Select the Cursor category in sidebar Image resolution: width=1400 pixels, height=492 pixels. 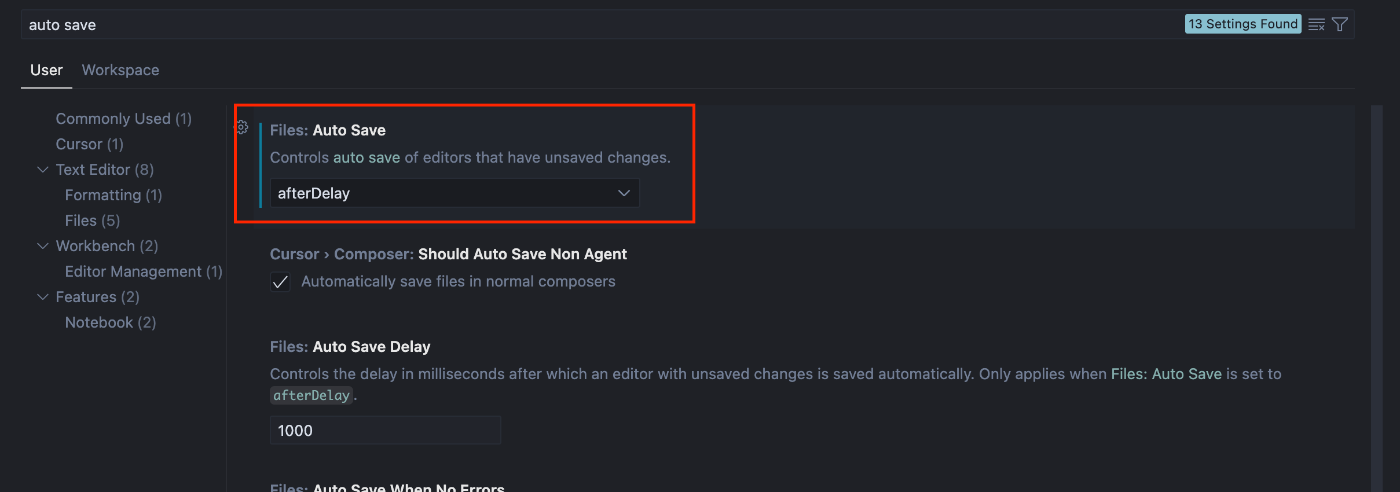89,144
